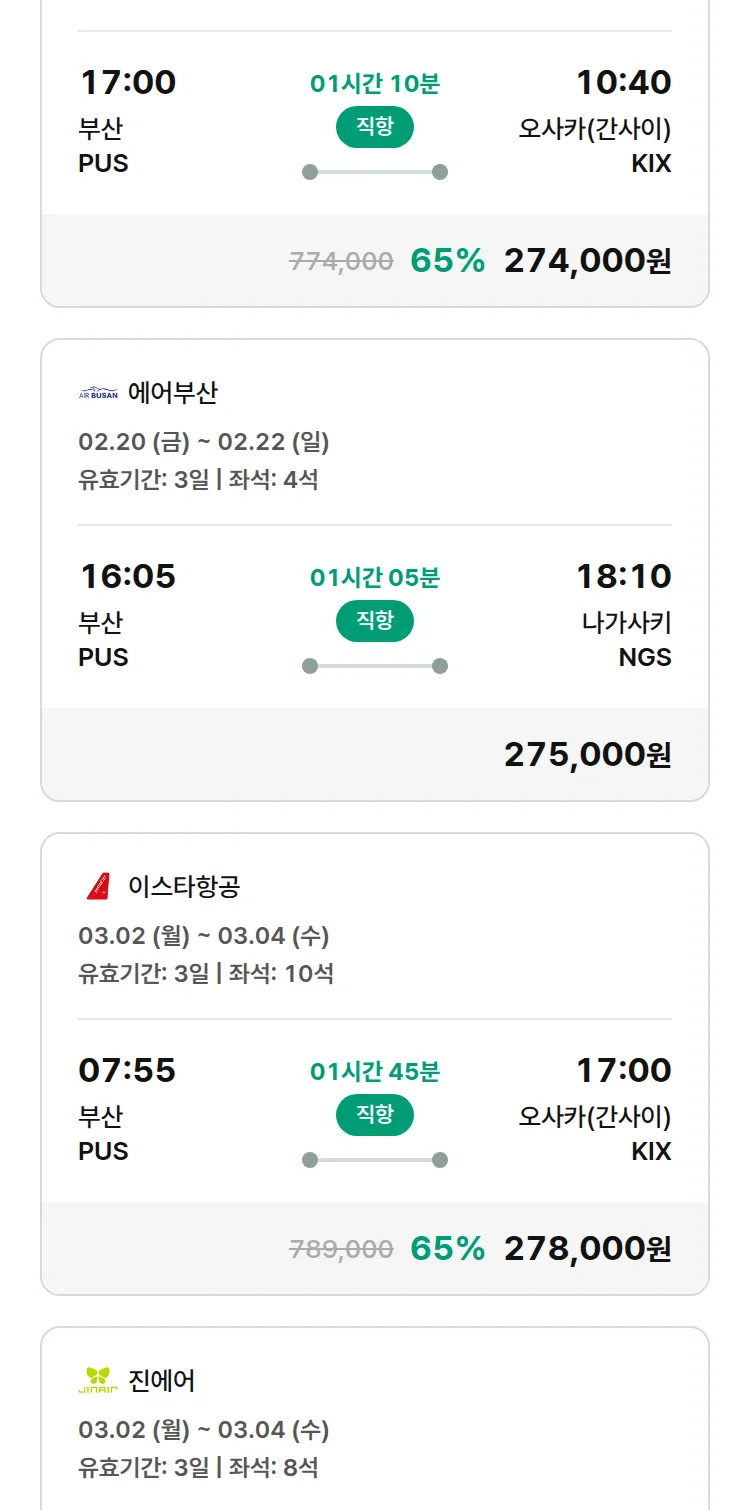Select the 278,000원 Eastar fare
The width and height of the screenshot is (750, 1510).
587,1249
